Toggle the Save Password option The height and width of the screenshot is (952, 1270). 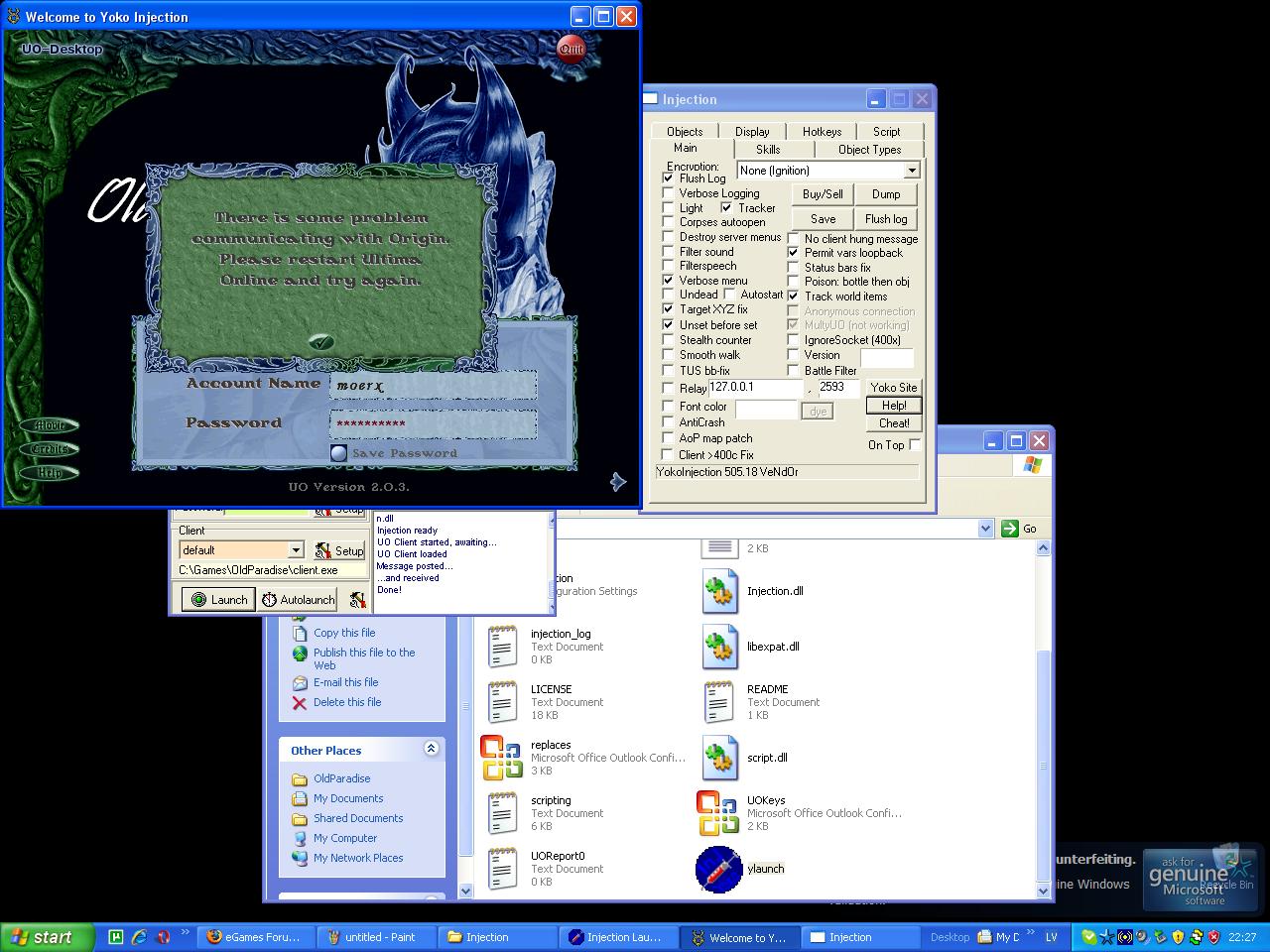click(339, 453)
